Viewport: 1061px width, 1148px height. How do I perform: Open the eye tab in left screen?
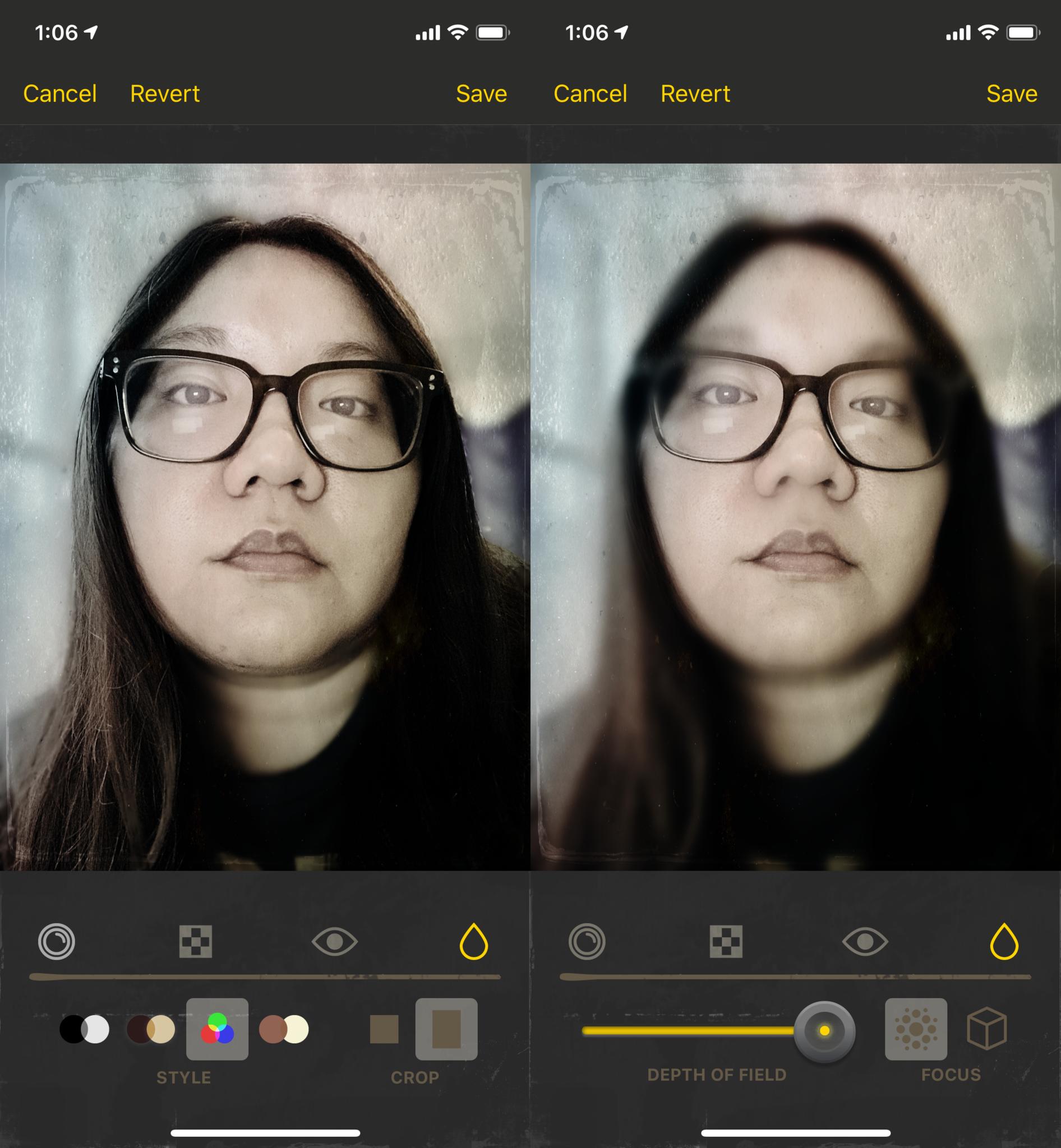335,941
